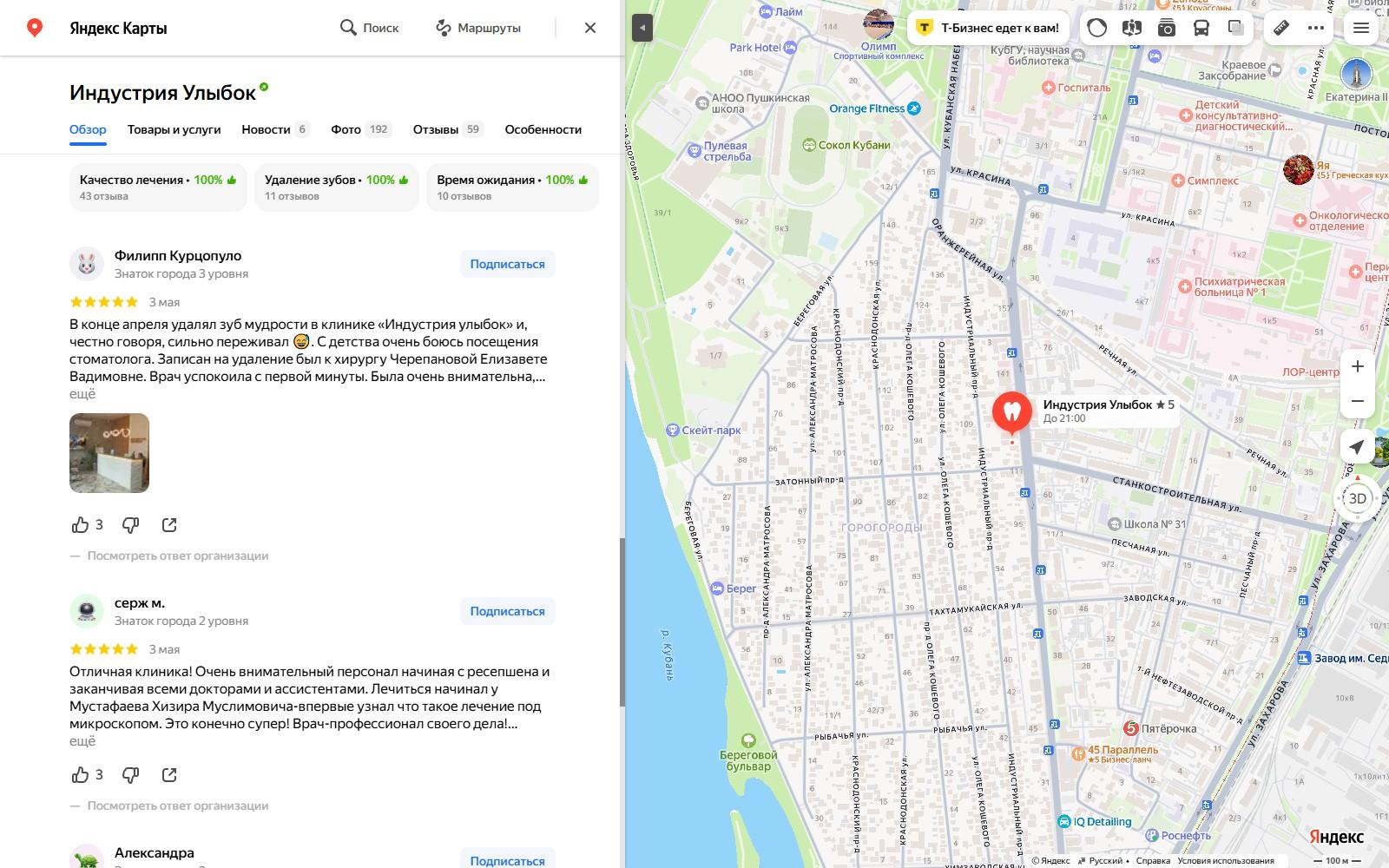Close the organization card with X
The image size is (1389, 868).
point(590,28)
